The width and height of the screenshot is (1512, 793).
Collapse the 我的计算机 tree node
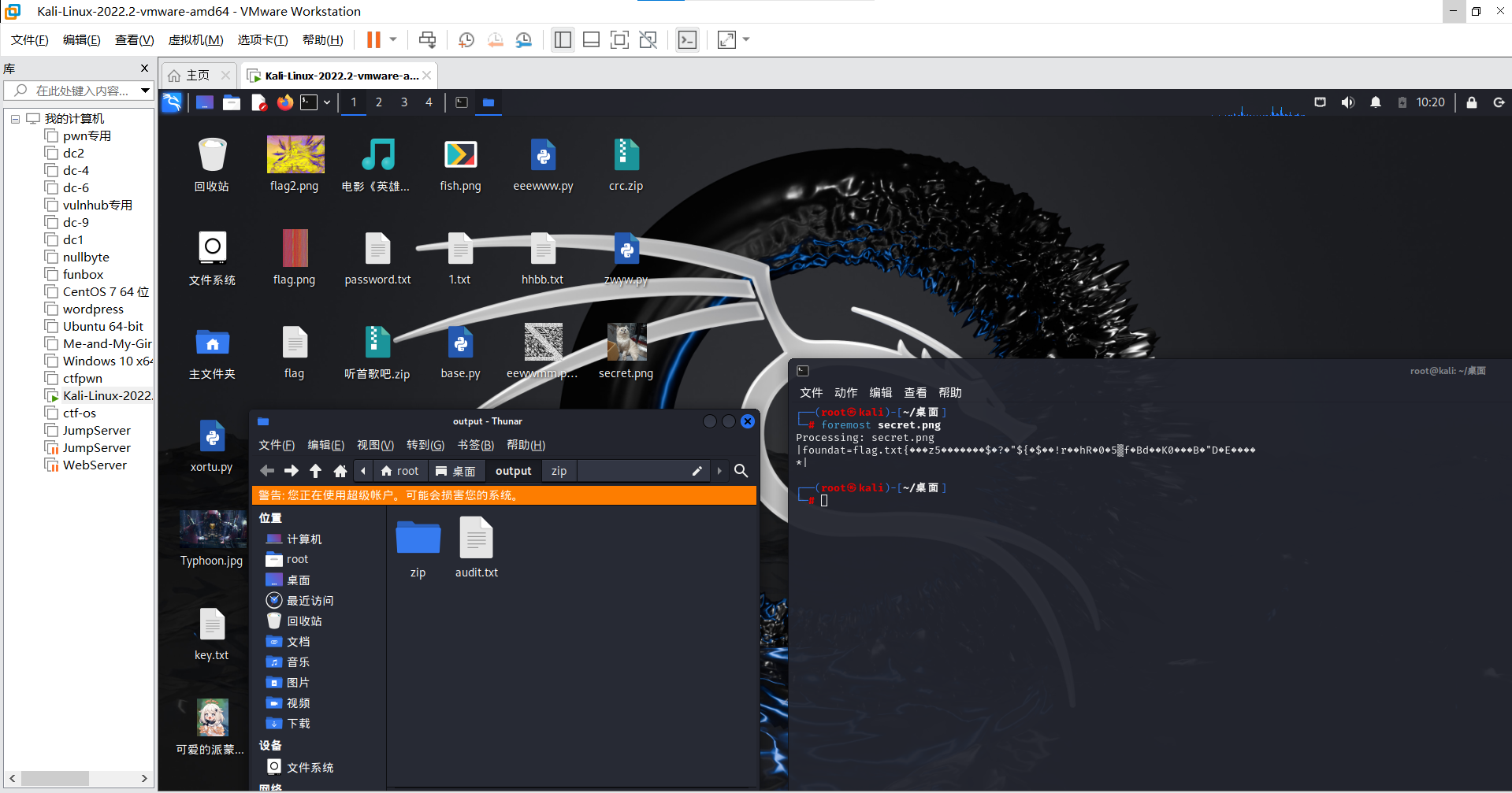(x=15, y=119)
